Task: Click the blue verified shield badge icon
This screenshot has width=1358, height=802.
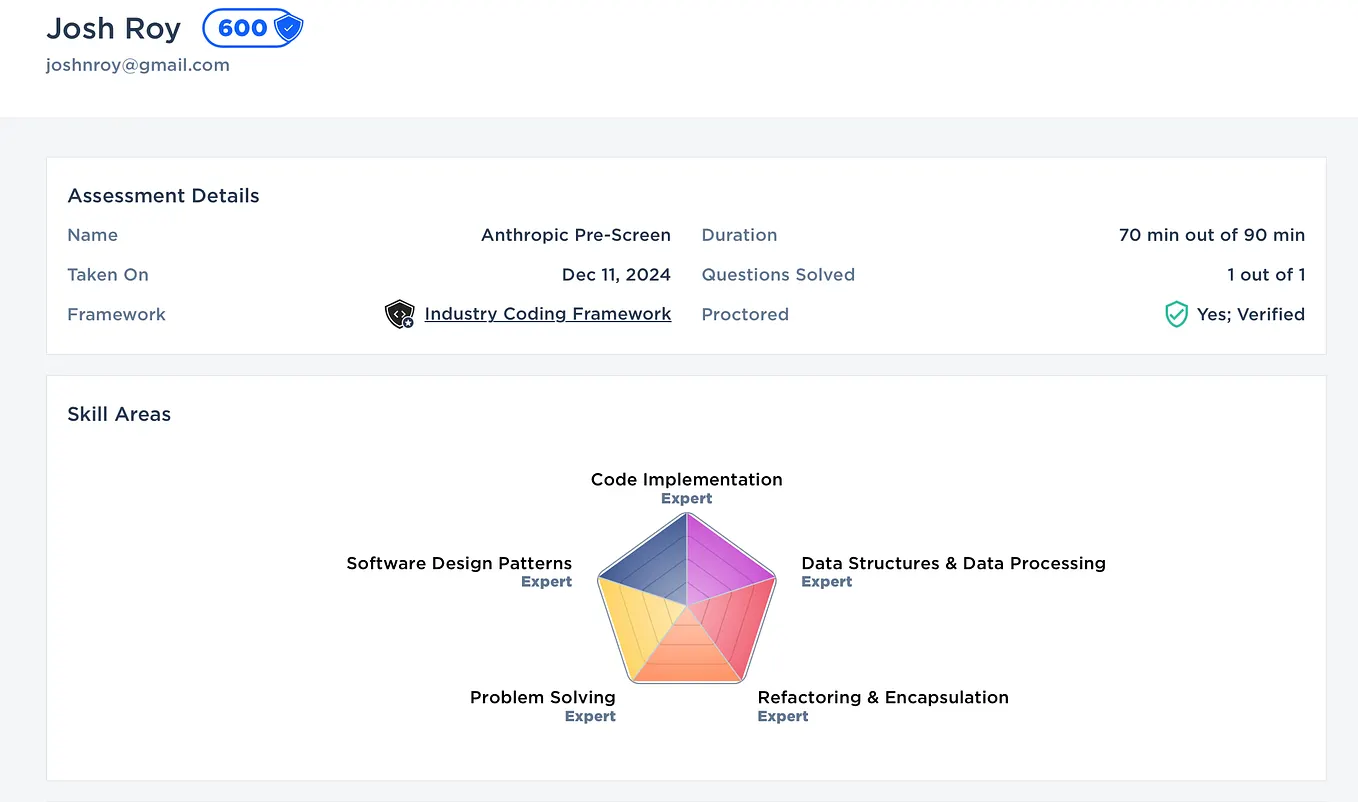Action: (288, 28)
